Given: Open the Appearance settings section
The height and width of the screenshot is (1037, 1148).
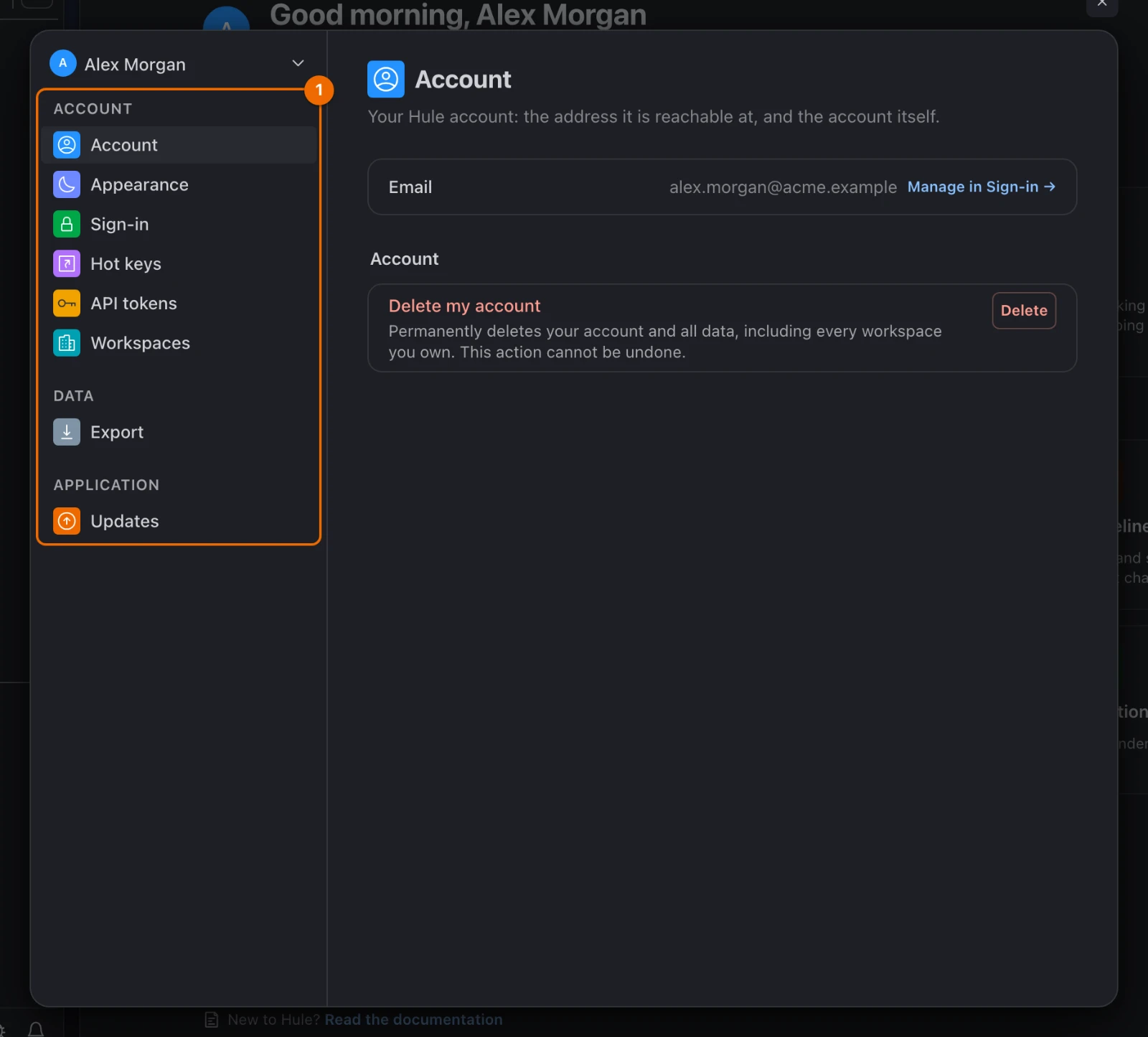Looking at the screenshot, I should coord(179,184).
